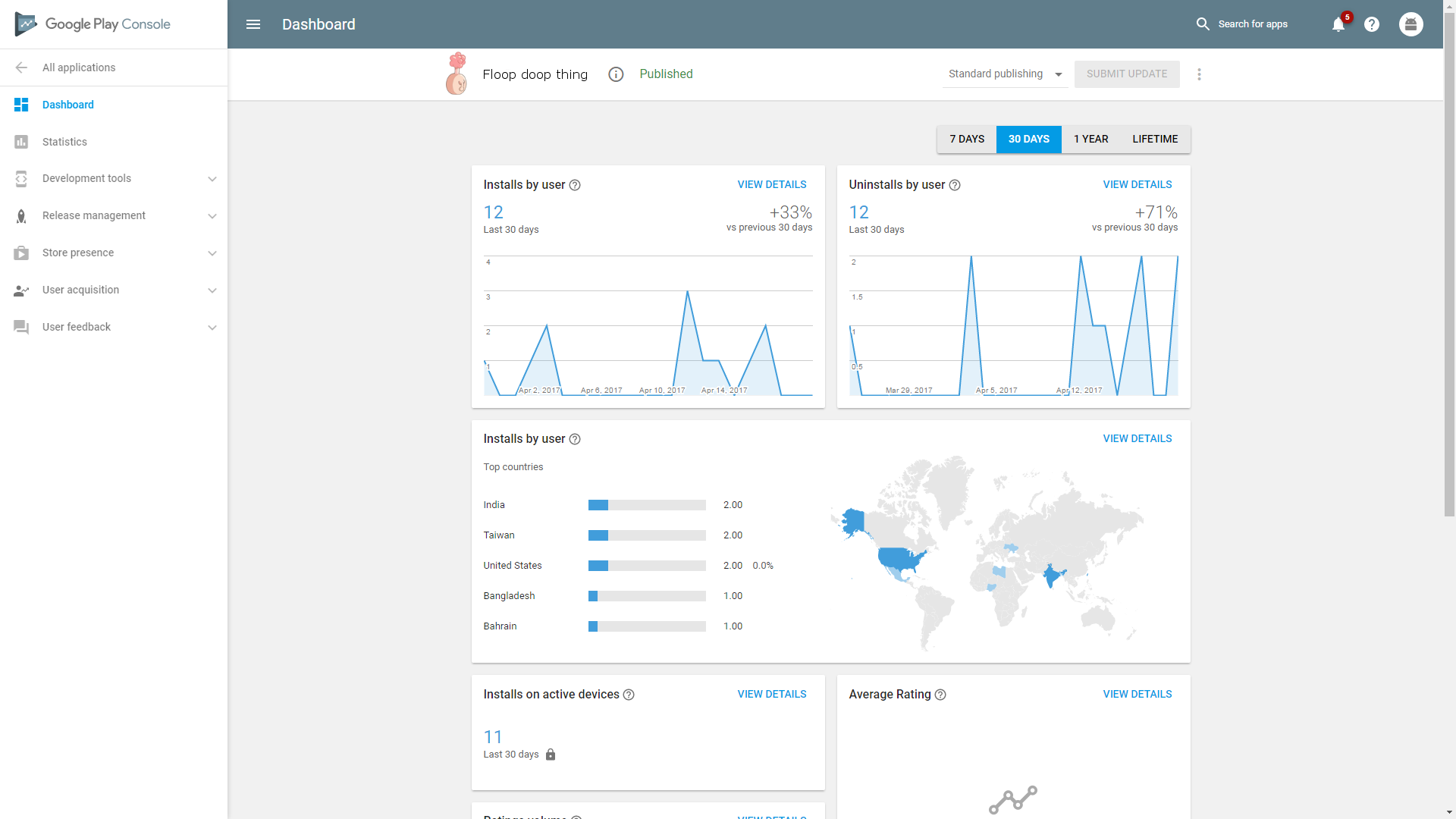Screen dimensions: 1456x819
Task: Click the Statistics sidebar icon
Action: 21,141
